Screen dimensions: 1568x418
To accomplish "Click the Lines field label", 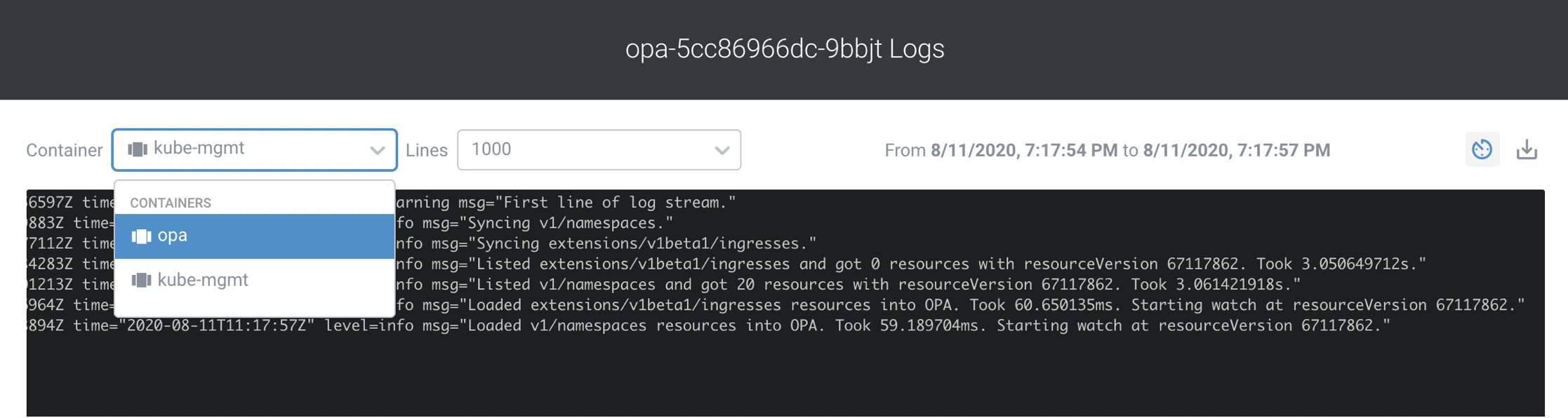I will 426,150.
